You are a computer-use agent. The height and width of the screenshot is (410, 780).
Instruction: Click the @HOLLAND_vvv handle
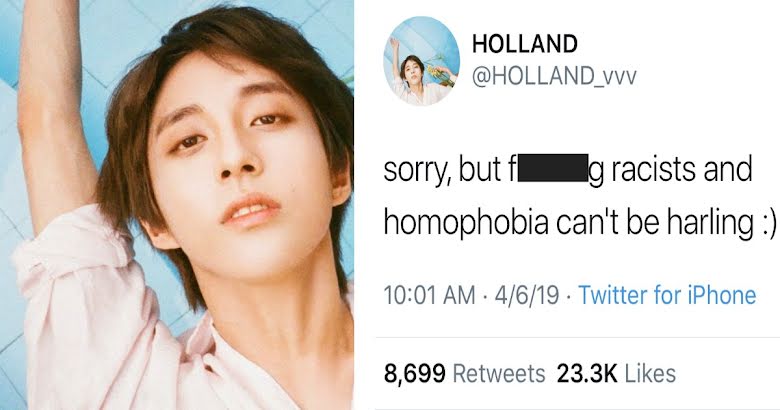coord(554,77)
